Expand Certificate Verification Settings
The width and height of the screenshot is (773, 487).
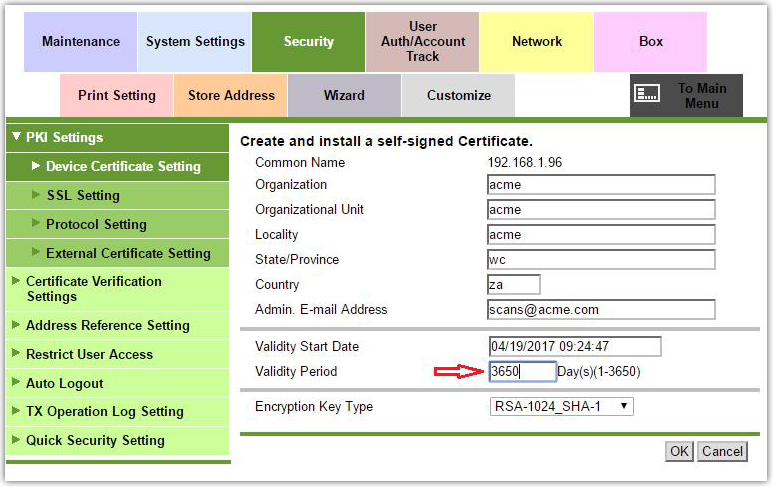coord(92,289)
